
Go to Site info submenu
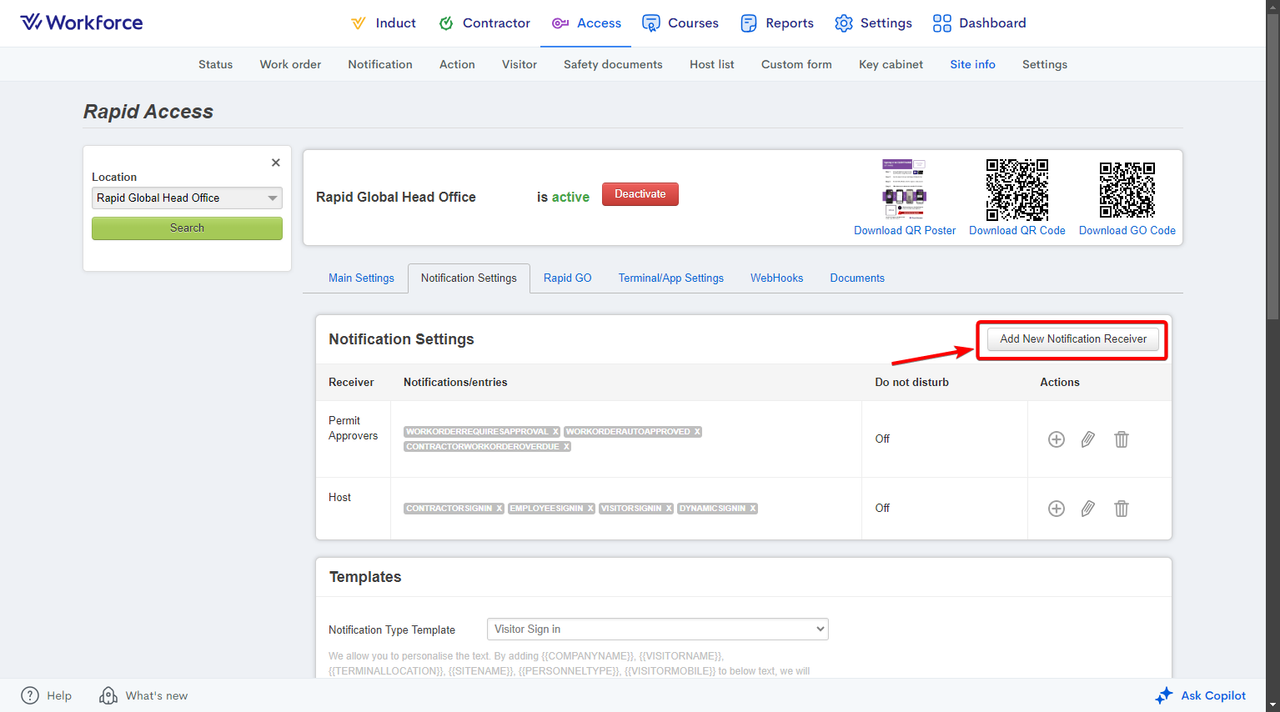(973, 64)
